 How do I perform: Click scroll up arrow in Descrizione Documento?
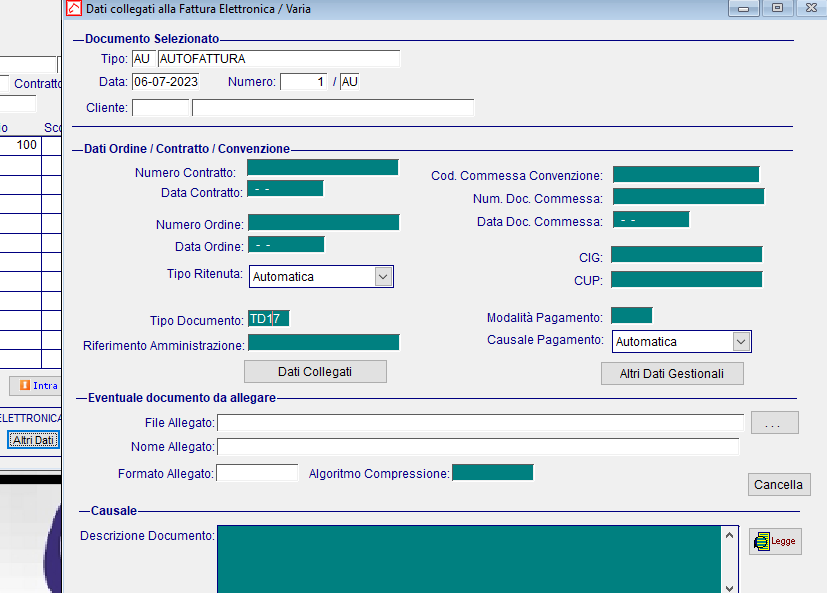729,535
